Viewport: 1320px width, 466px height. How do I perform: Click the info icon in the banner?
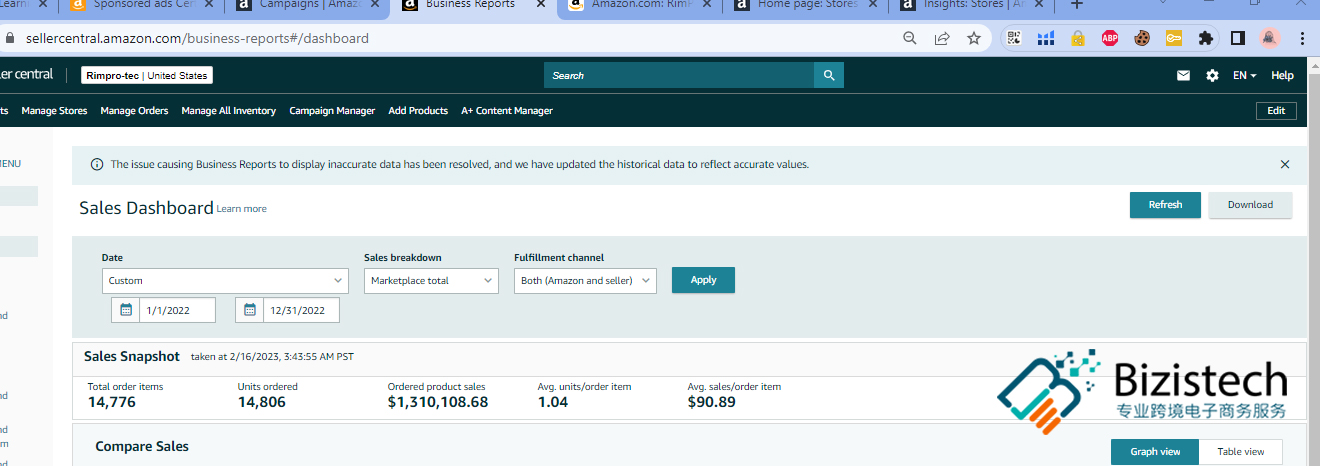click(x=97, y=164)
